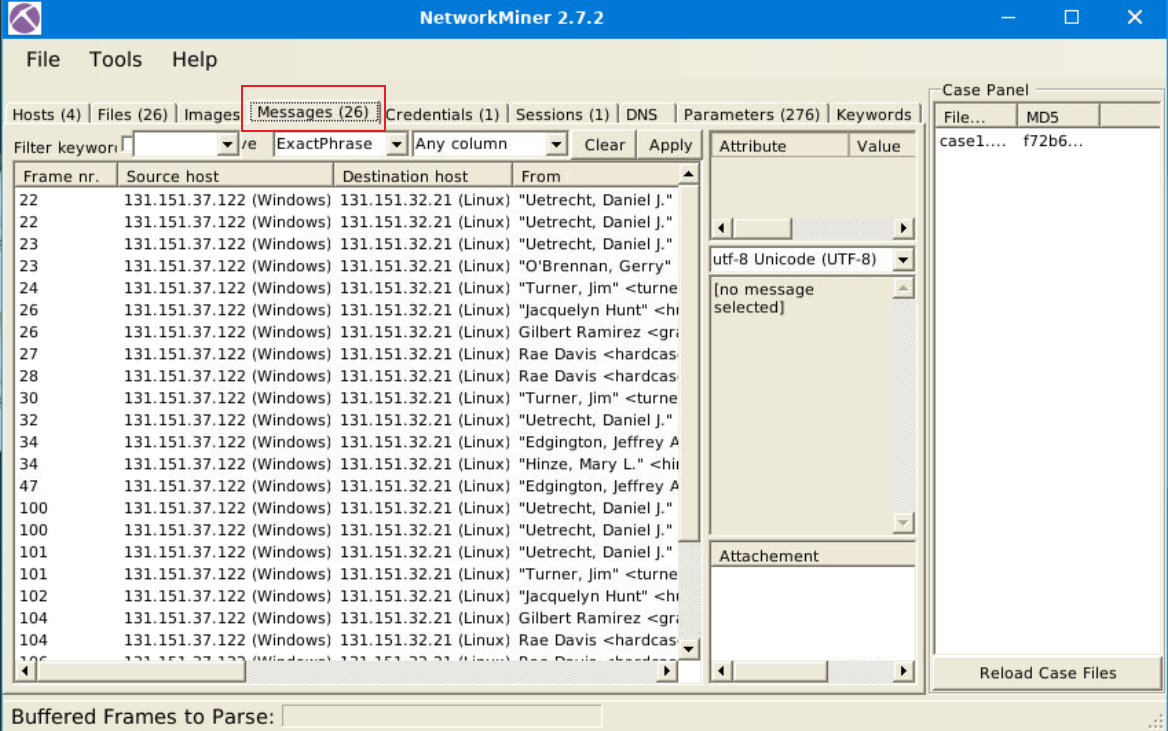Click the messages list vertical scrollbar thumb
The image size is (1168, 731).
click(x=689, y=363)
